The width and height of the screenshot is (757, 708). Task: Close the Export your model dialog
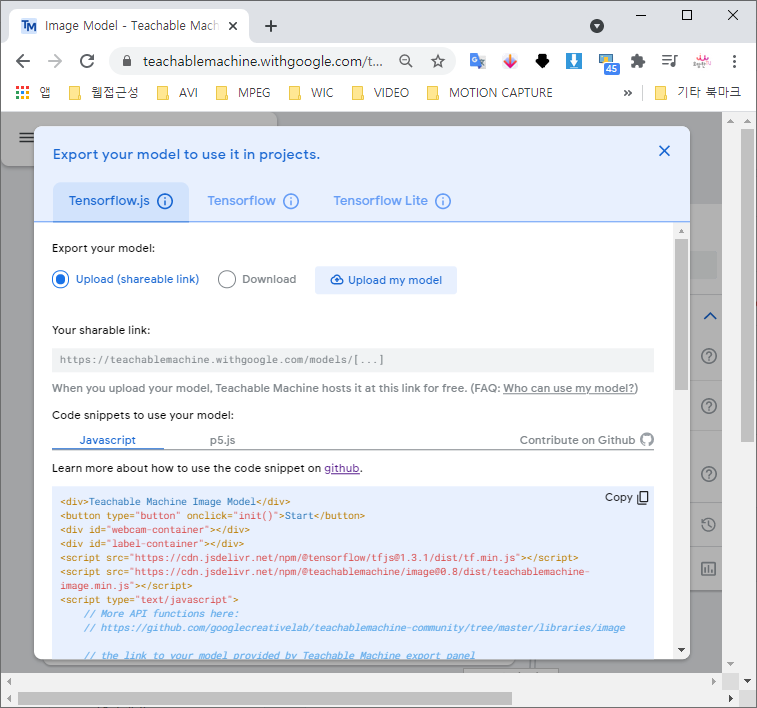pyautogui.click(x=664, y=151)
